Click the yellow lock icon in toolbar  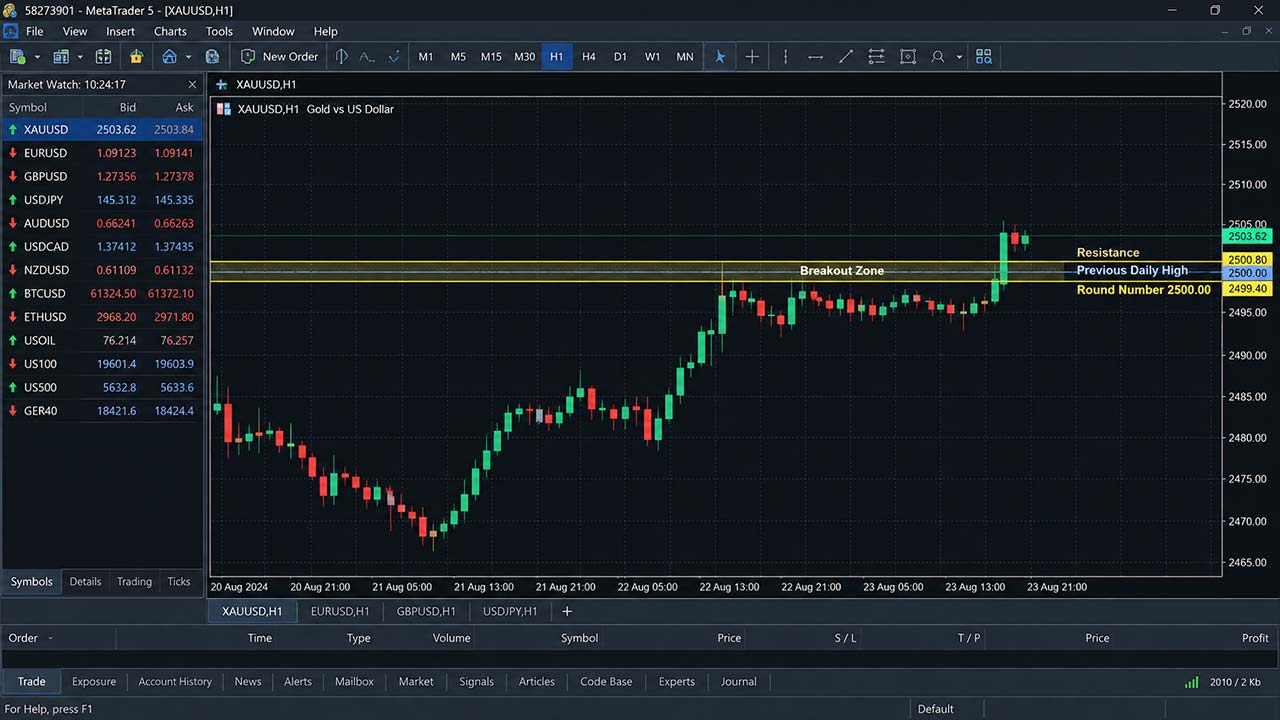[x=136, y=57]
